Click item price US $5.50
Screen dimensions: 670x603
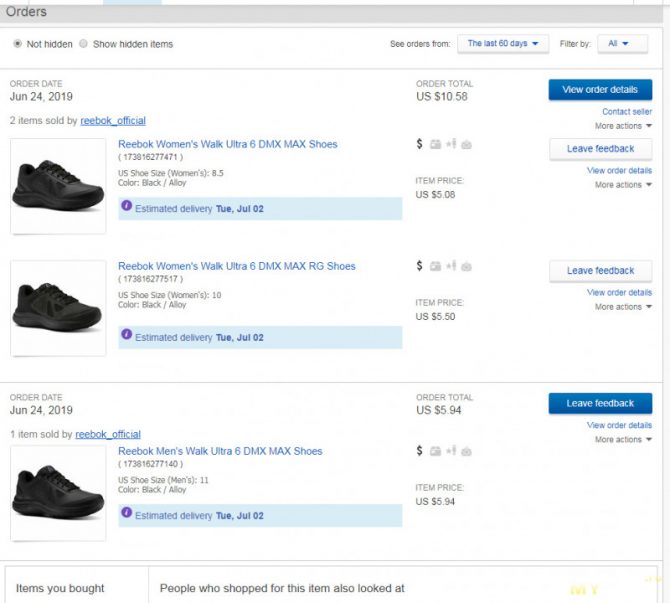[435, 317]
